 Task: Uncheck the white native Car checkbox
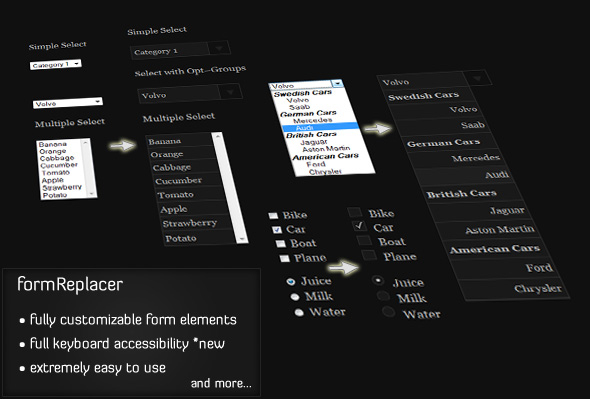[277, 229]
